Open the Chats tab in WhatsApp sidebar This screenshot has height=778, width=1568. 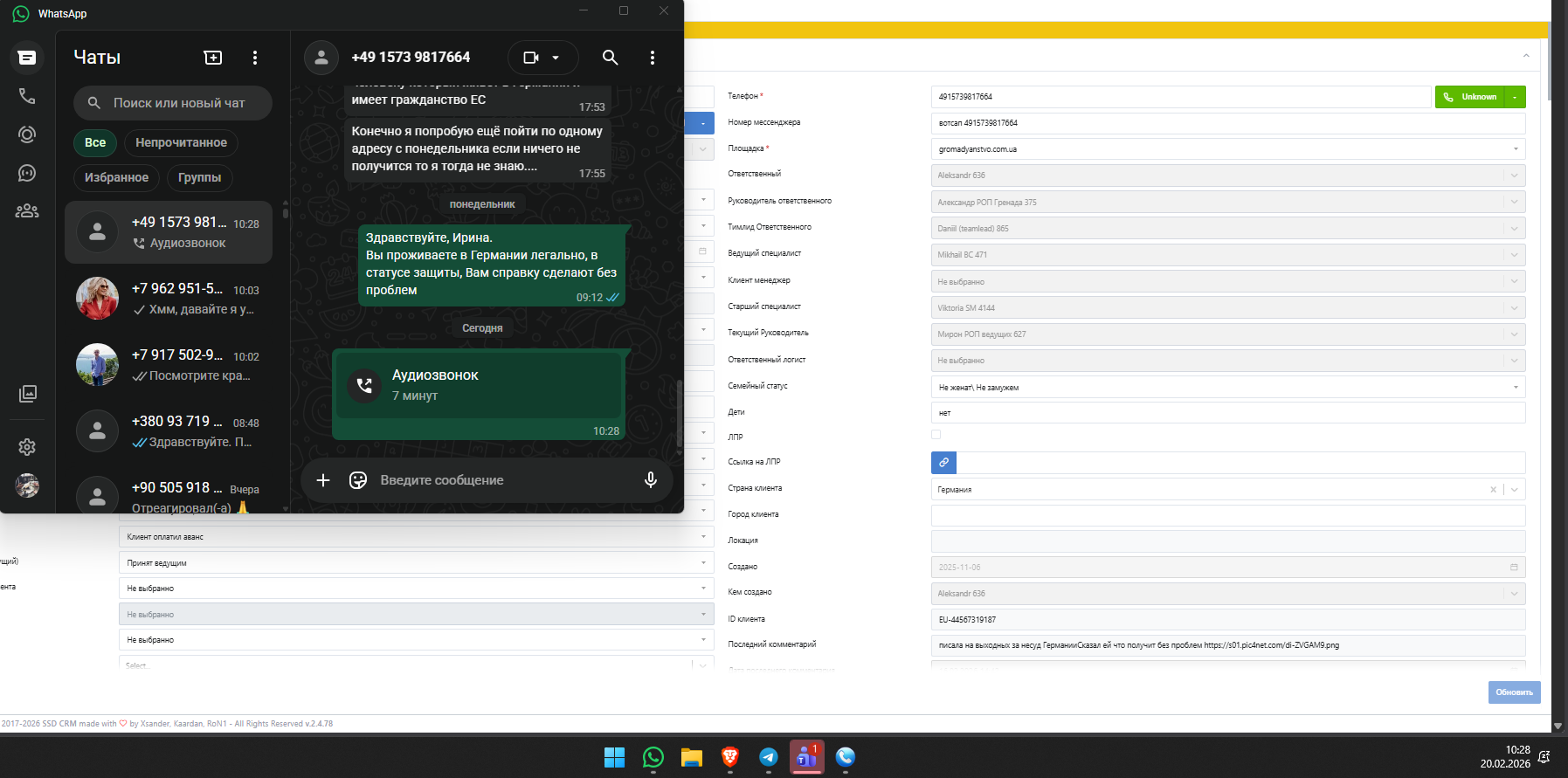27,58
